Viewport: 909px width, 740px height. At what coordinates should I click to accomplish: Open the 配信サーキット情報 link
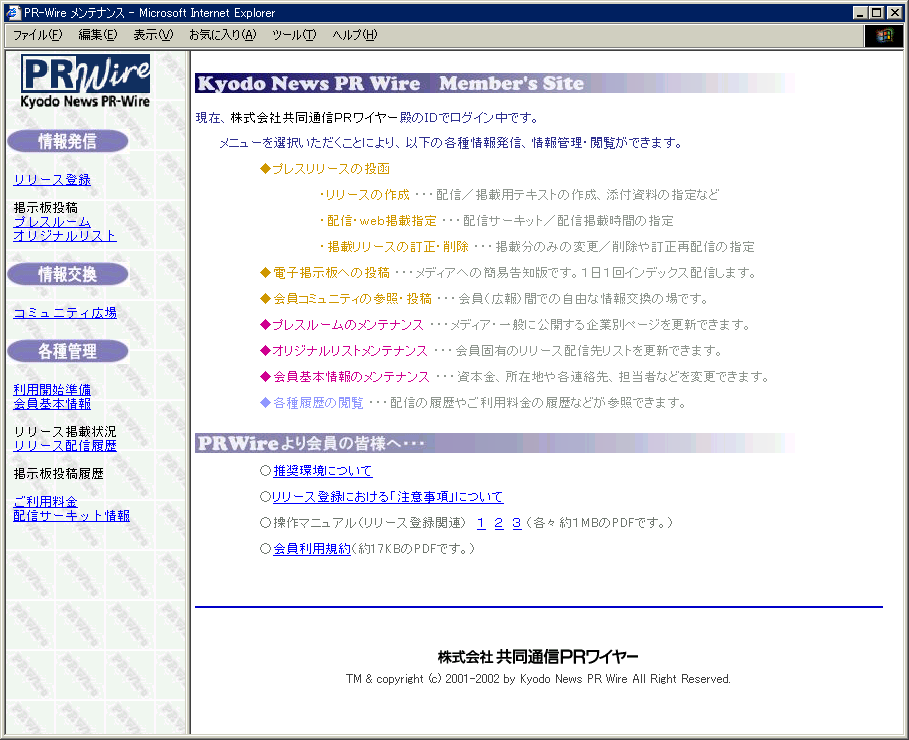click(x=71, y=516)
